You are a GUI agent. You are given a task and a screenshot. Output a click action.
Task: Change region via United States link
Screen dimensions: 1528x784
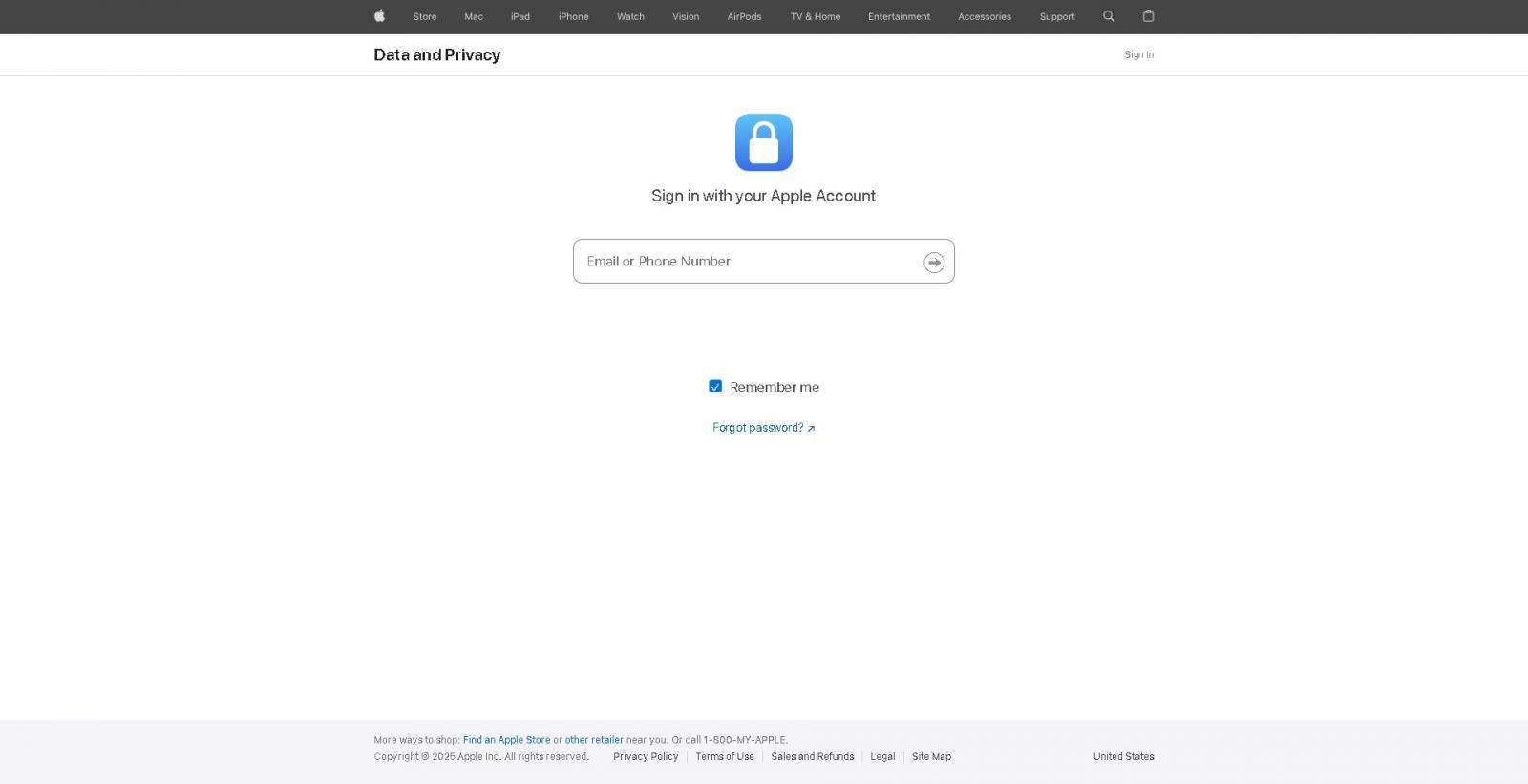click(1123, 756)
